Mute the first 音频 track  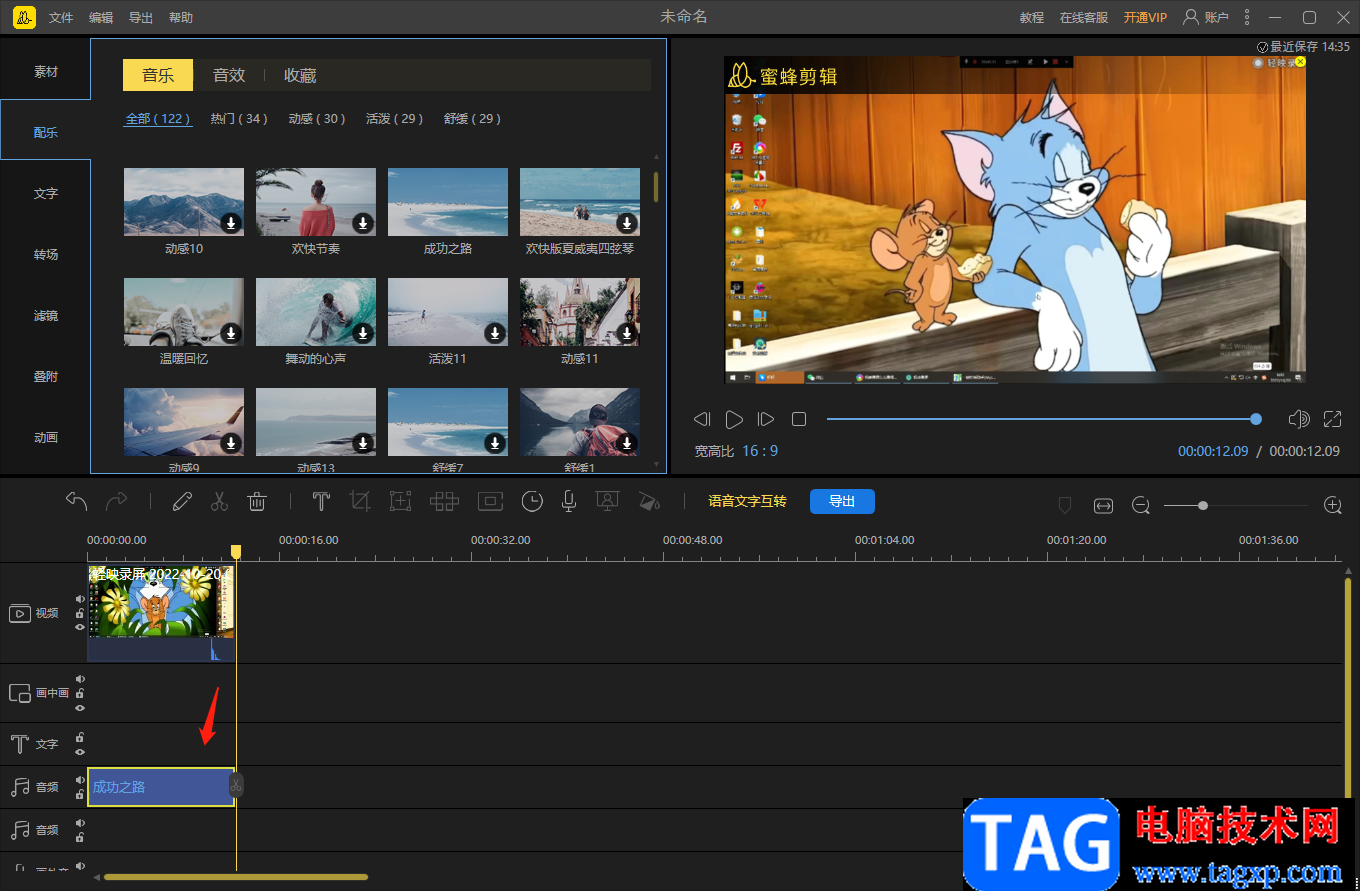pos(80,780)
